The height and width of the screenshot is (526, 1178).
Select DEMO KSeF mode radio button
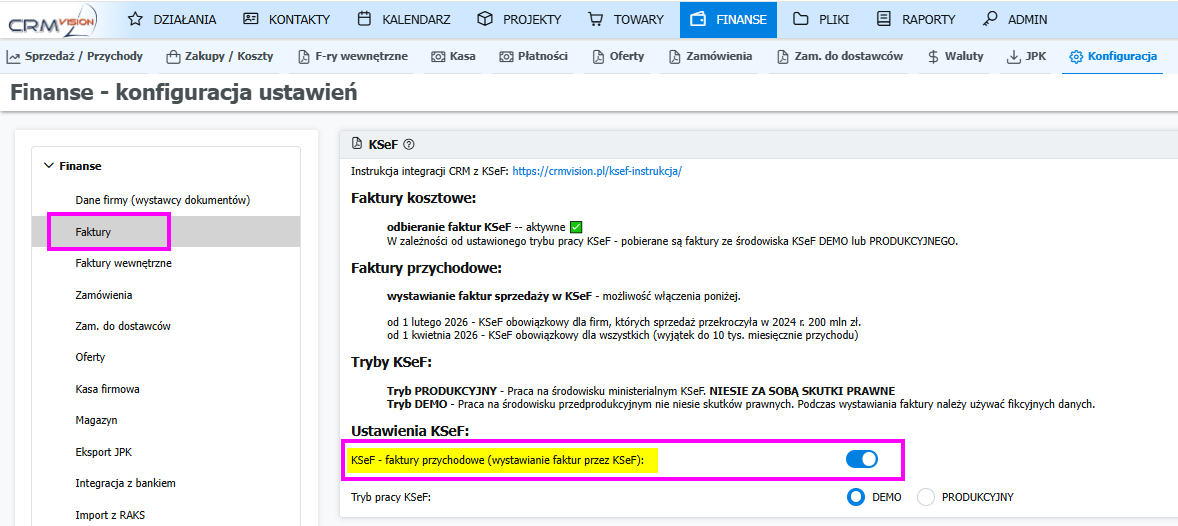[856, 497]
